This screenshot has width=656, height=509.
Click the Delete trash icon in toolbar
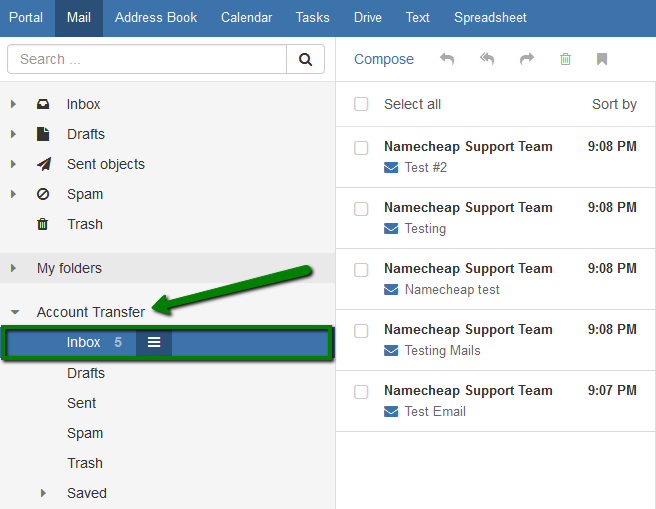[x=565, y=59]
